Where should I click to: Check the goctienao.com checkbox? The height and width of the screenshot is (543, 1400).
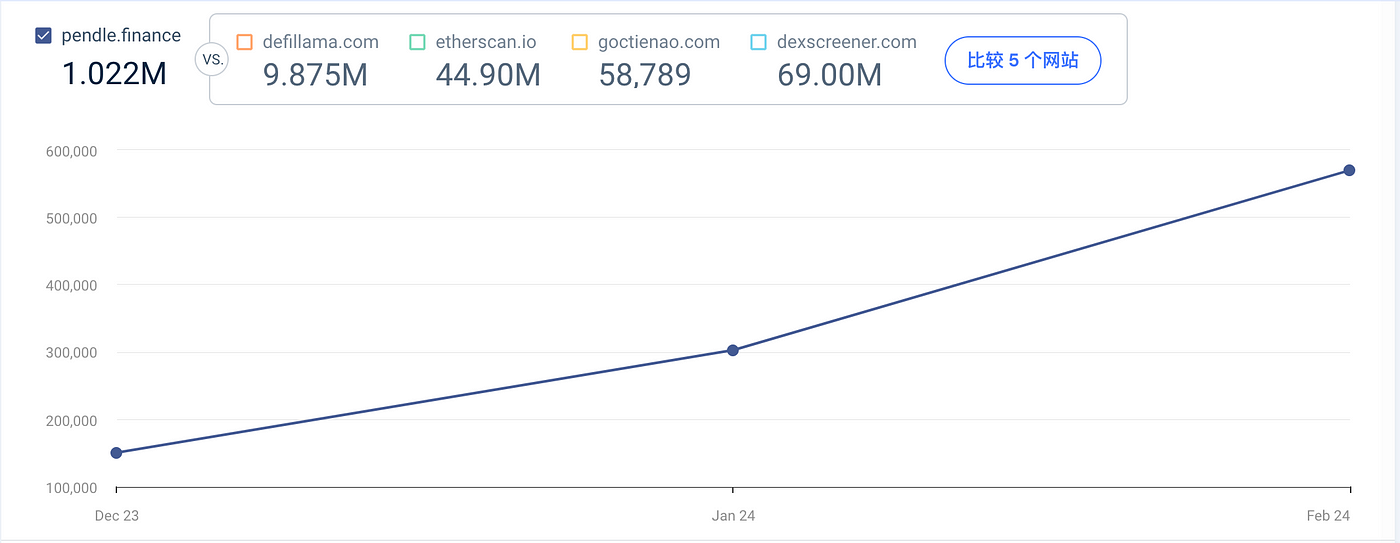pos(580,42)
